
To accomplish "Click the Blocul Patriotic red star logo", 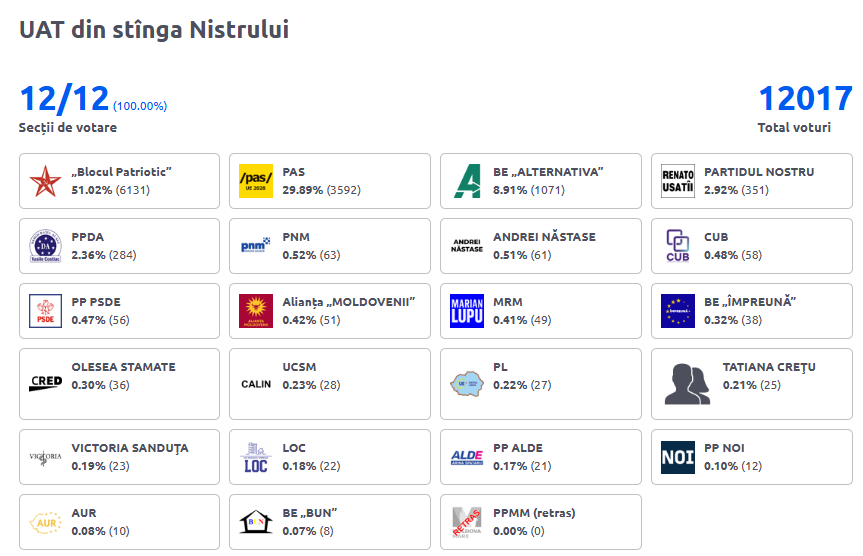I will point(45,181).
